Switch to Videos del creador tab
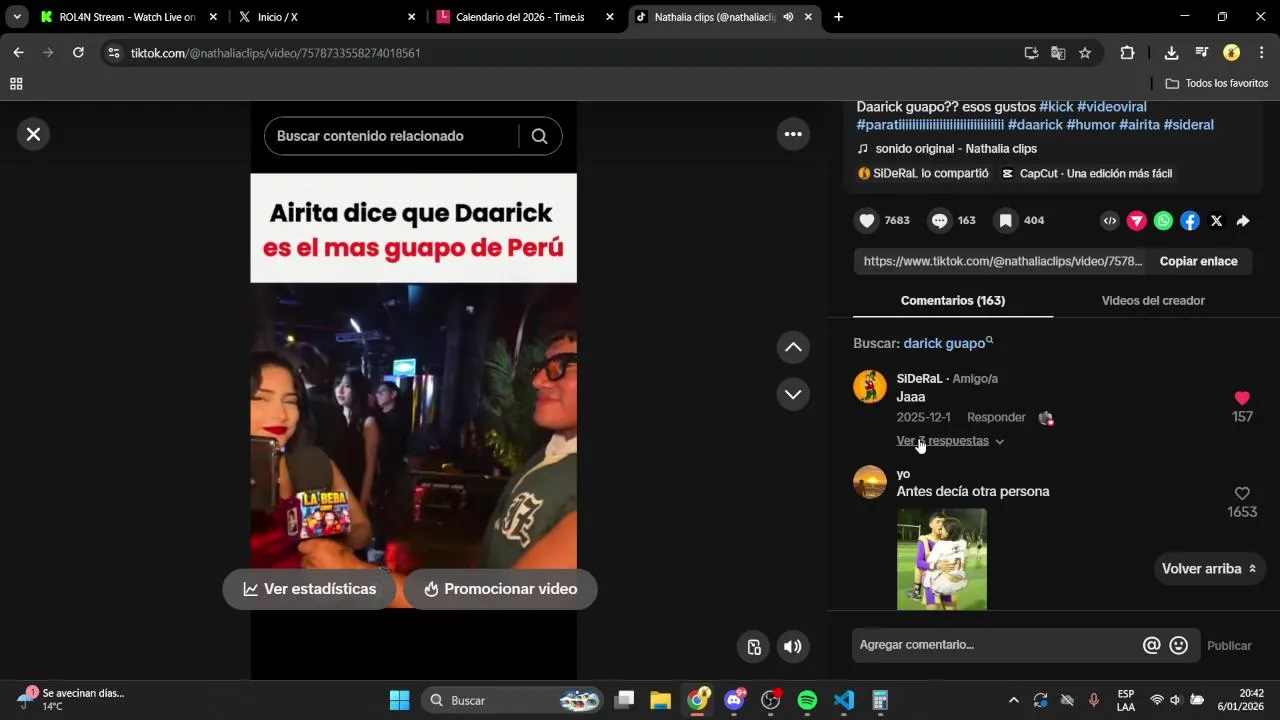Viewport: 1280px width, 720px height. point(1153,301)
